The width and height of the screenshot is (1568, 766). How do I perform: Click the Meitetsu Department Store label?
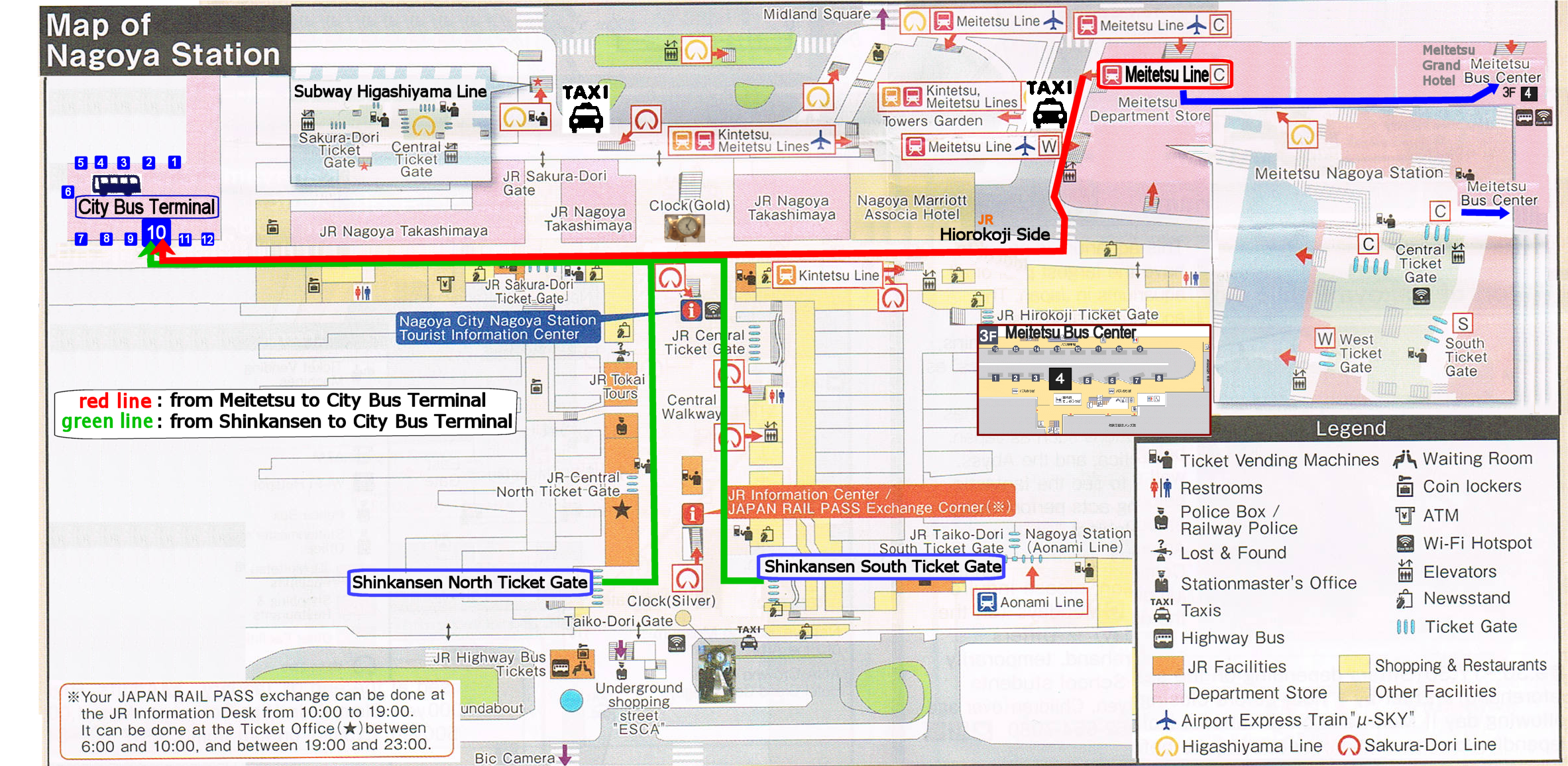point(1149,109)
